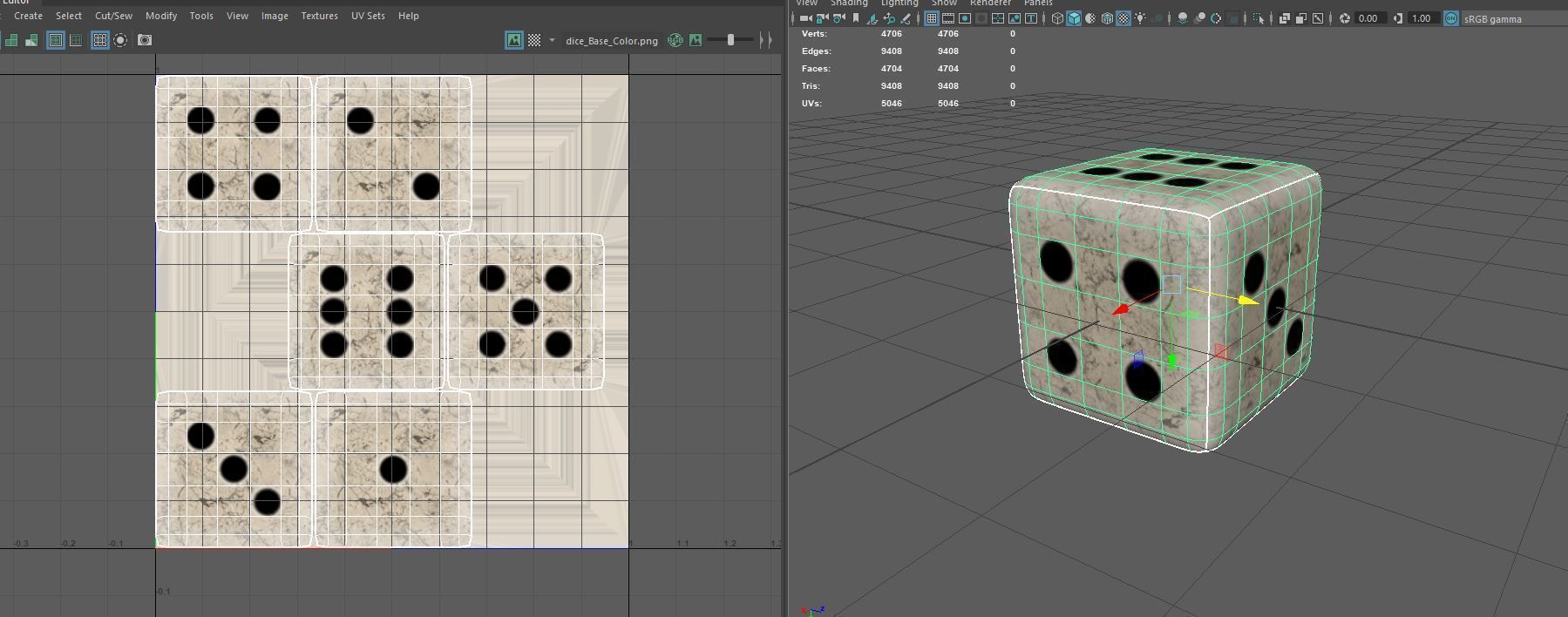Enable smooth shade all cube icon
The width and height of the screenshot is (1568, 617).
(x=1074, y=18)
